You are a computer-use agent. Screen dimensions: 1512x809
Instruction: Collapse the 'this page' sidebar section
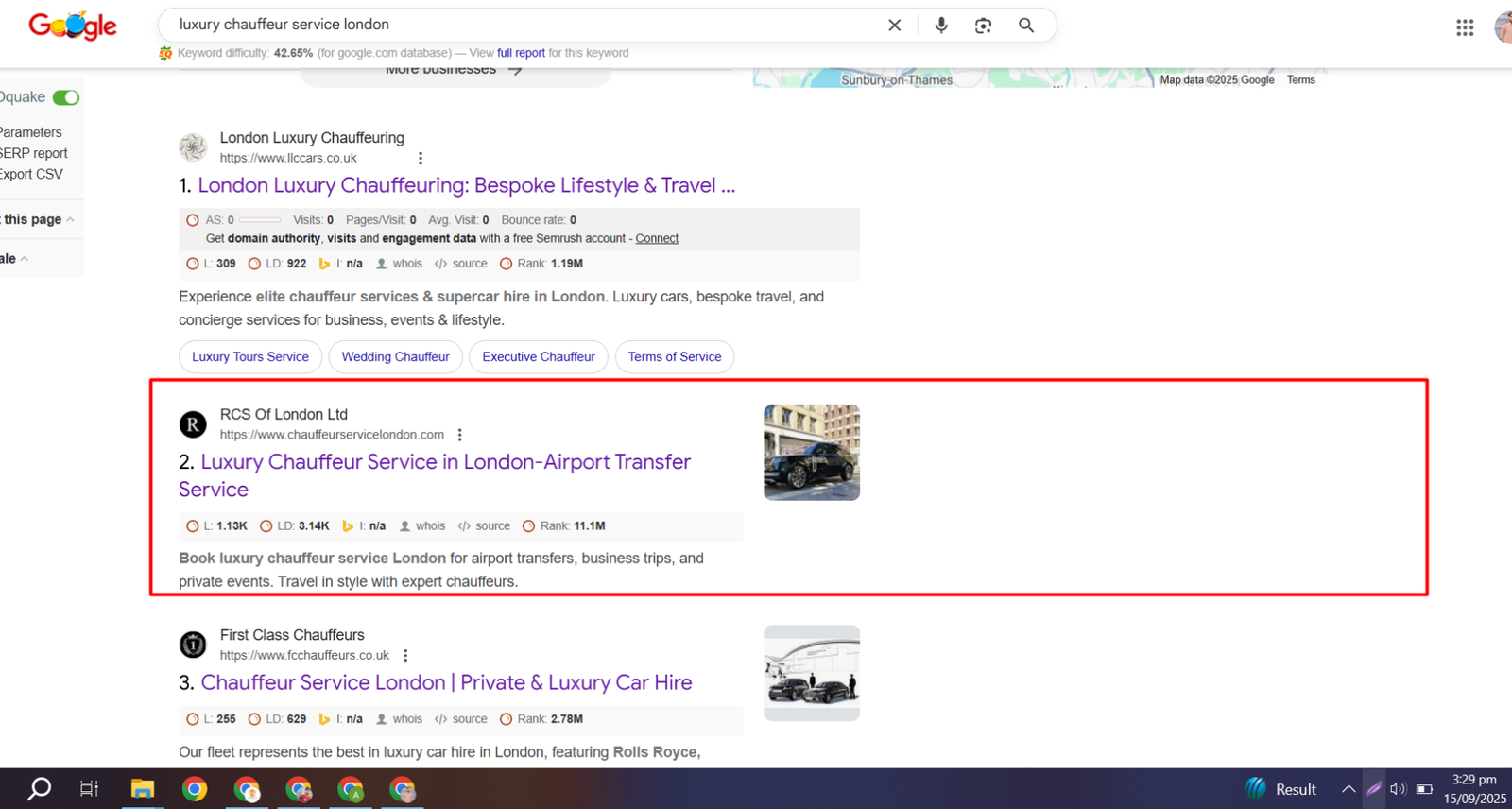70,219
